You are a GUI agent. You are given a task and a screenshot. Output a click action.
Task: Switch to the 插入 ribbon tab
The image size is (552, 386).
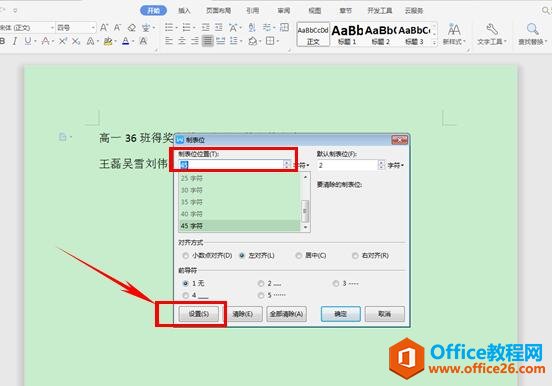pyautogui.click(x=184, y=11)
